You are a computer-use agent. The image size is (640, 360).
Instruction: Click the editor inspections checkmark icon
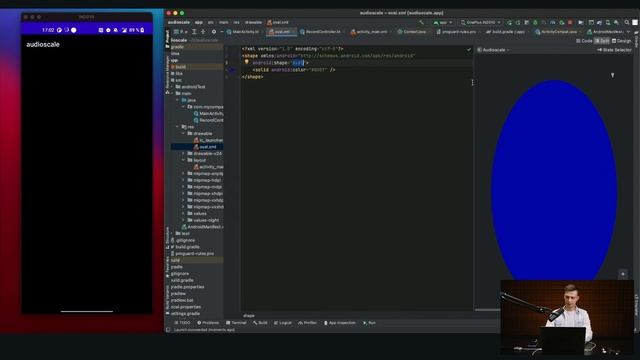(x=469, y=50)
